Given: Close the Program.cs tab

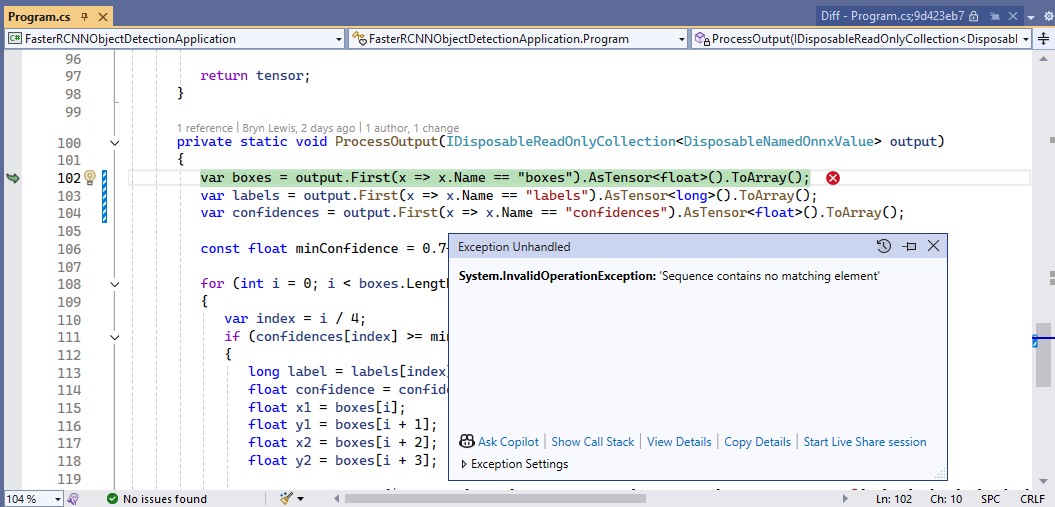Looking at the screenshot, I should coord(103,16).
